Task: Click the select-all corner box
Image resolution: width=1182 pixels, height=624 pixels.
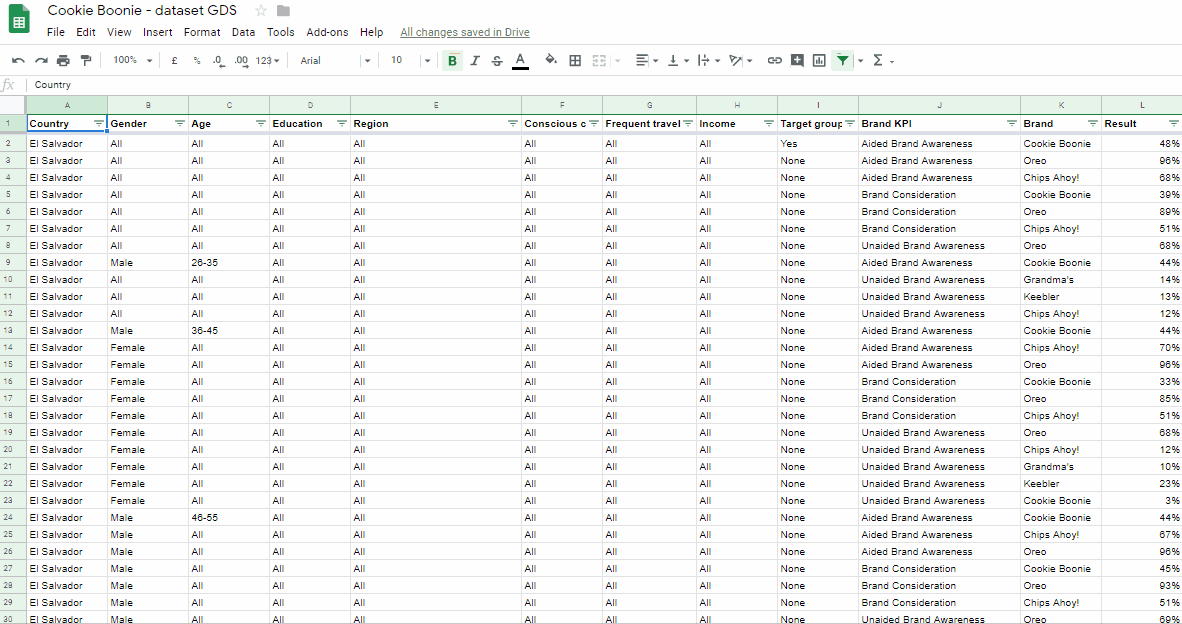Action: pos(13,106)
